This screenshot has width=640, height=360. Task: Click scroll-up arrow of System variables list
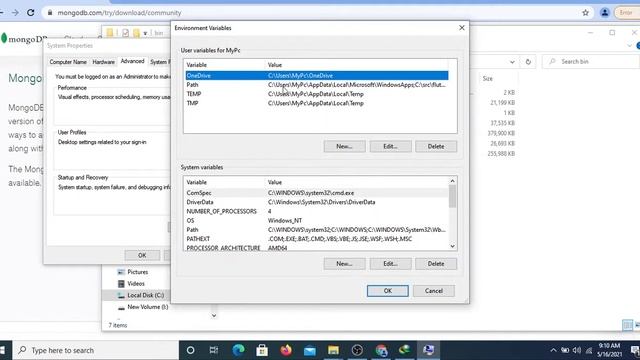[452, 181]
